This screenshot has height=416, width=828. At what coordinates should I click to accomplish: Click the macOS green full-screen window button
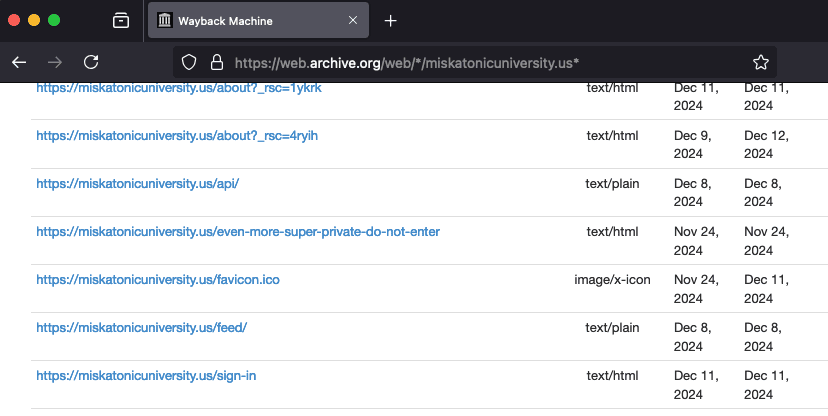(54, 20)
